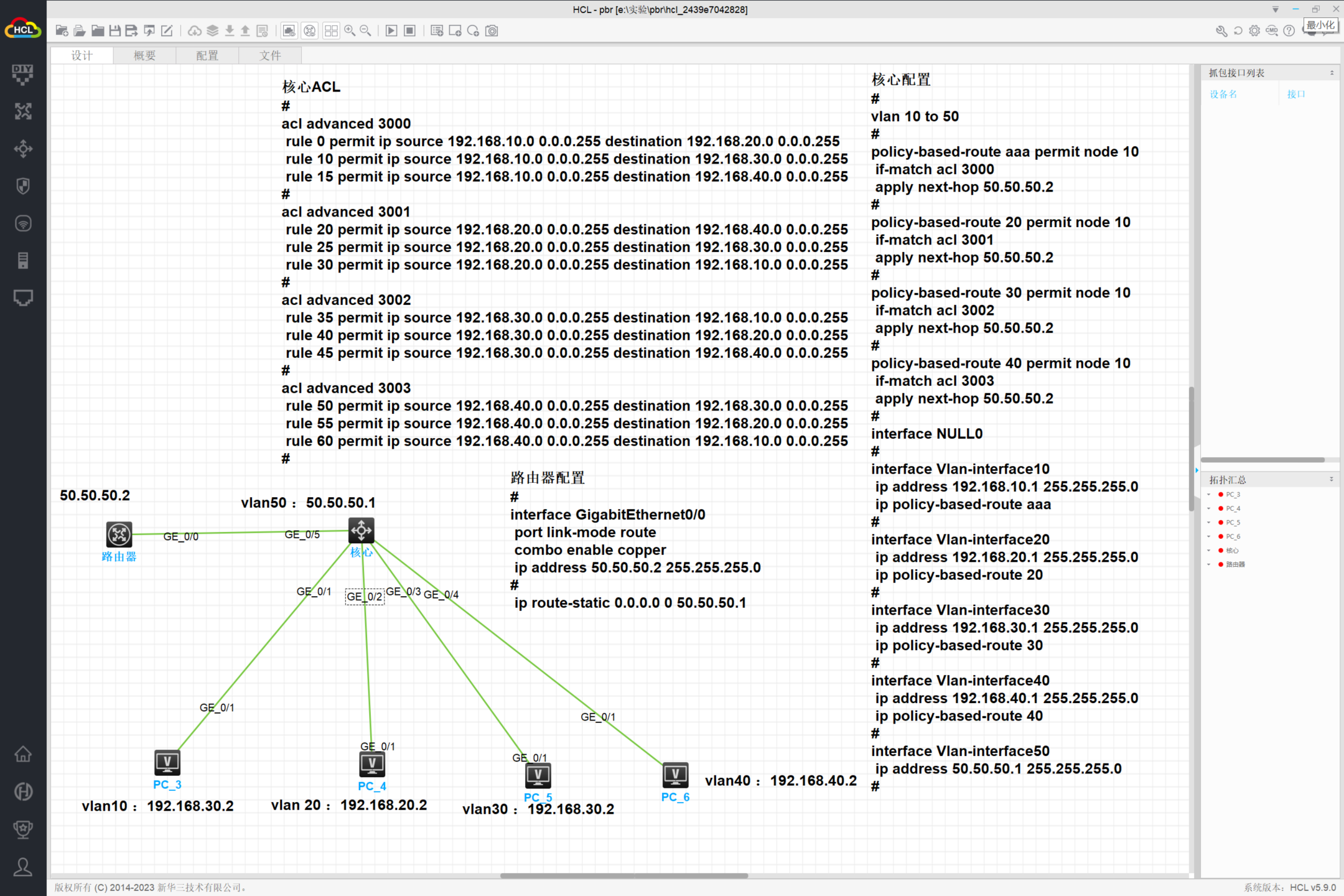Collapse the 抓包接口列表 panel header arrow
This screenshot has width=1344, height=896.
click(1332, 73)
